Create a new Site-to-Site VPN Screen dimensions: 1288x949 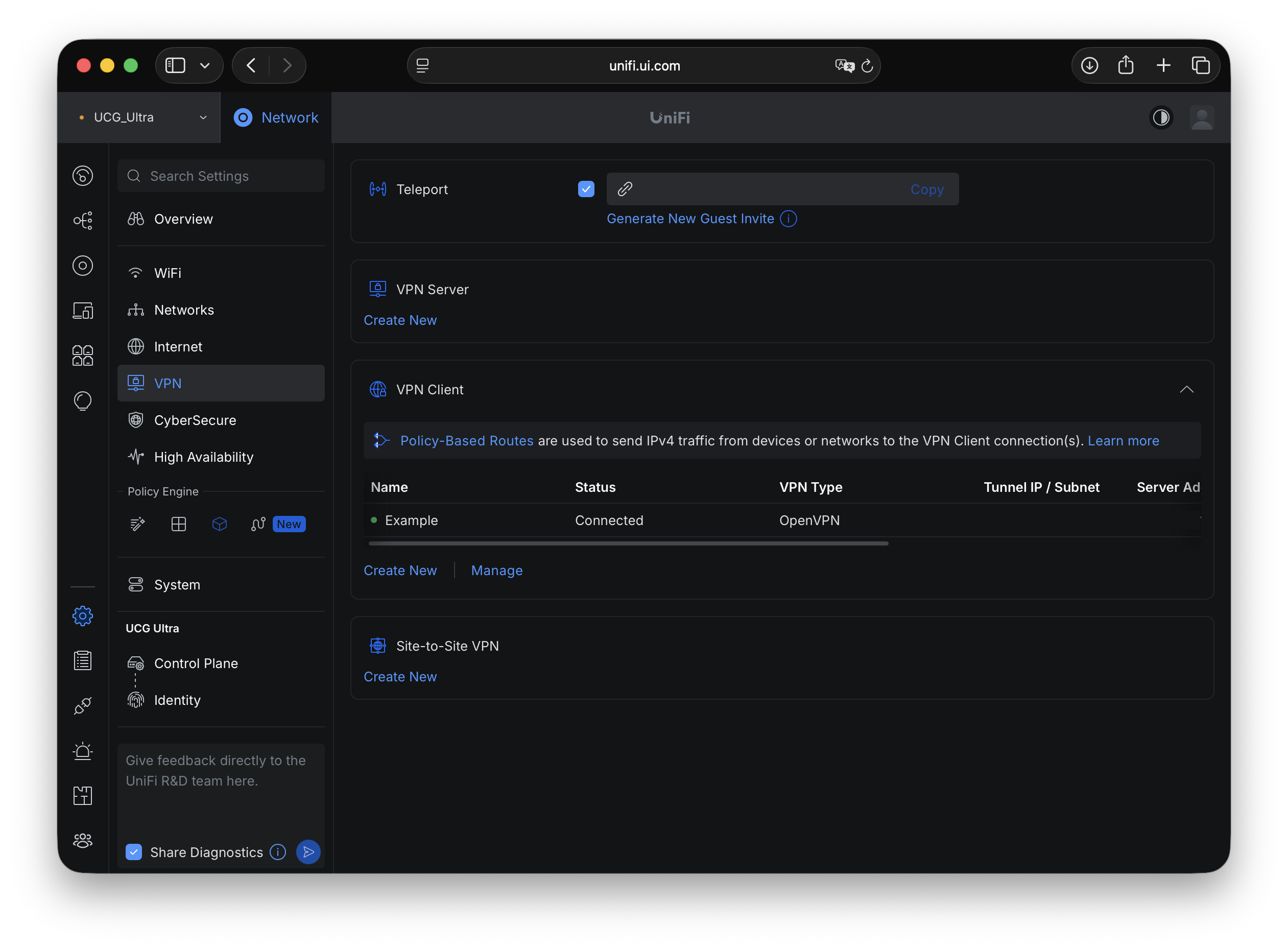pyautogui.click(x=400, y=677)
